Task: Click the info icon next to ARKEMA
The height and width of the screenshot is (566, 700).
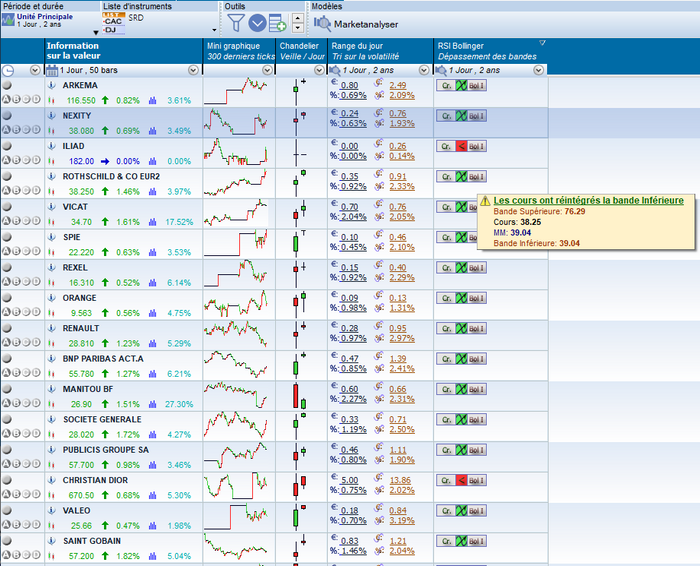Action: (x=52, y=85)
